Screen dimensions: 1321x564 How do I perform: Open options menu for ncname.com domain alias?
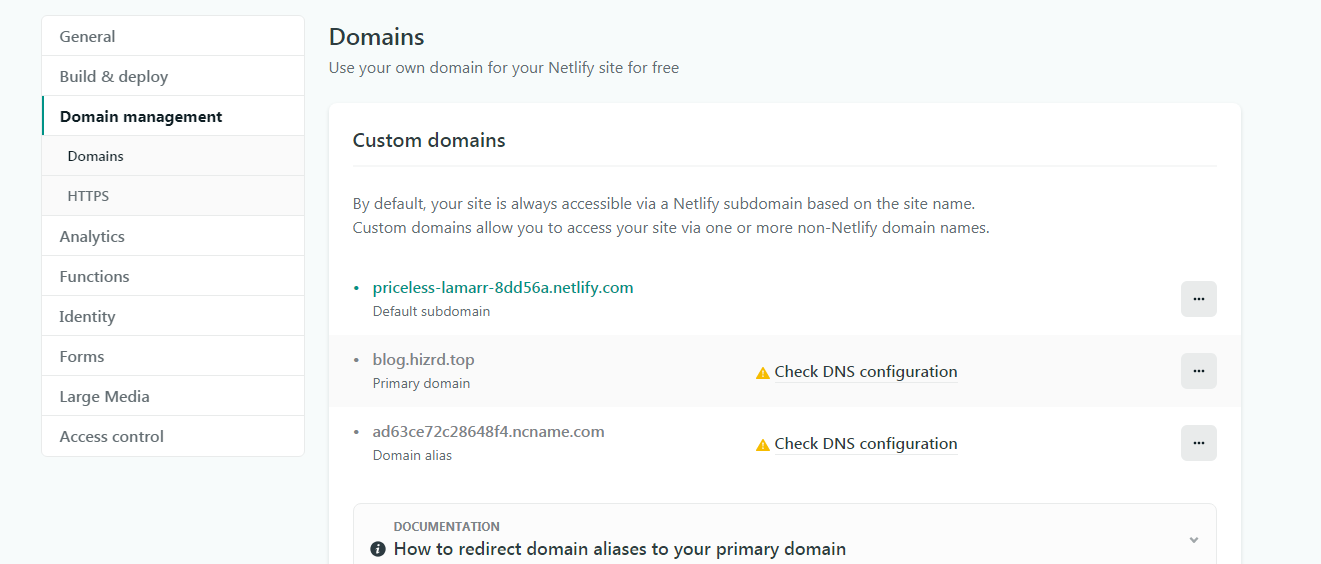pos(1198,443)
